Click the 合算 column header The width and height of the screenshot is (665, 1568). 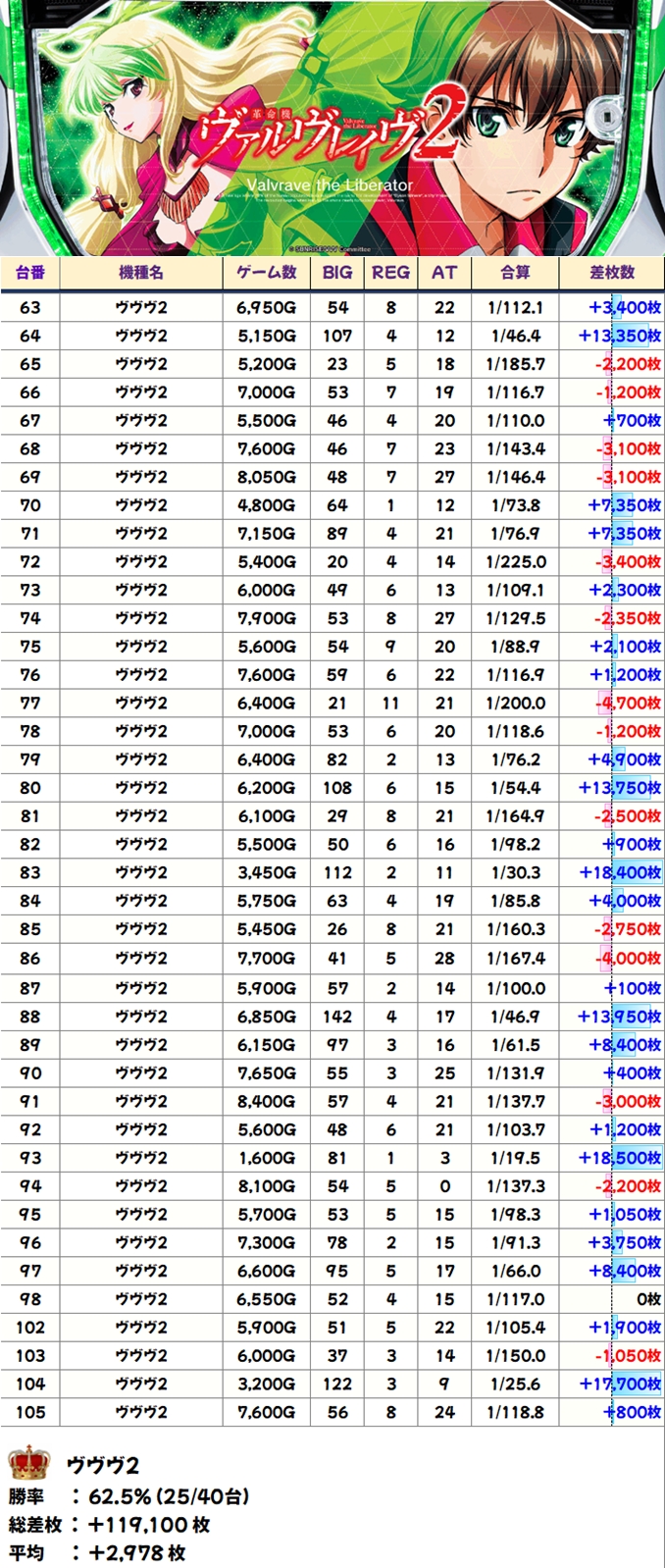pos(515,273)
